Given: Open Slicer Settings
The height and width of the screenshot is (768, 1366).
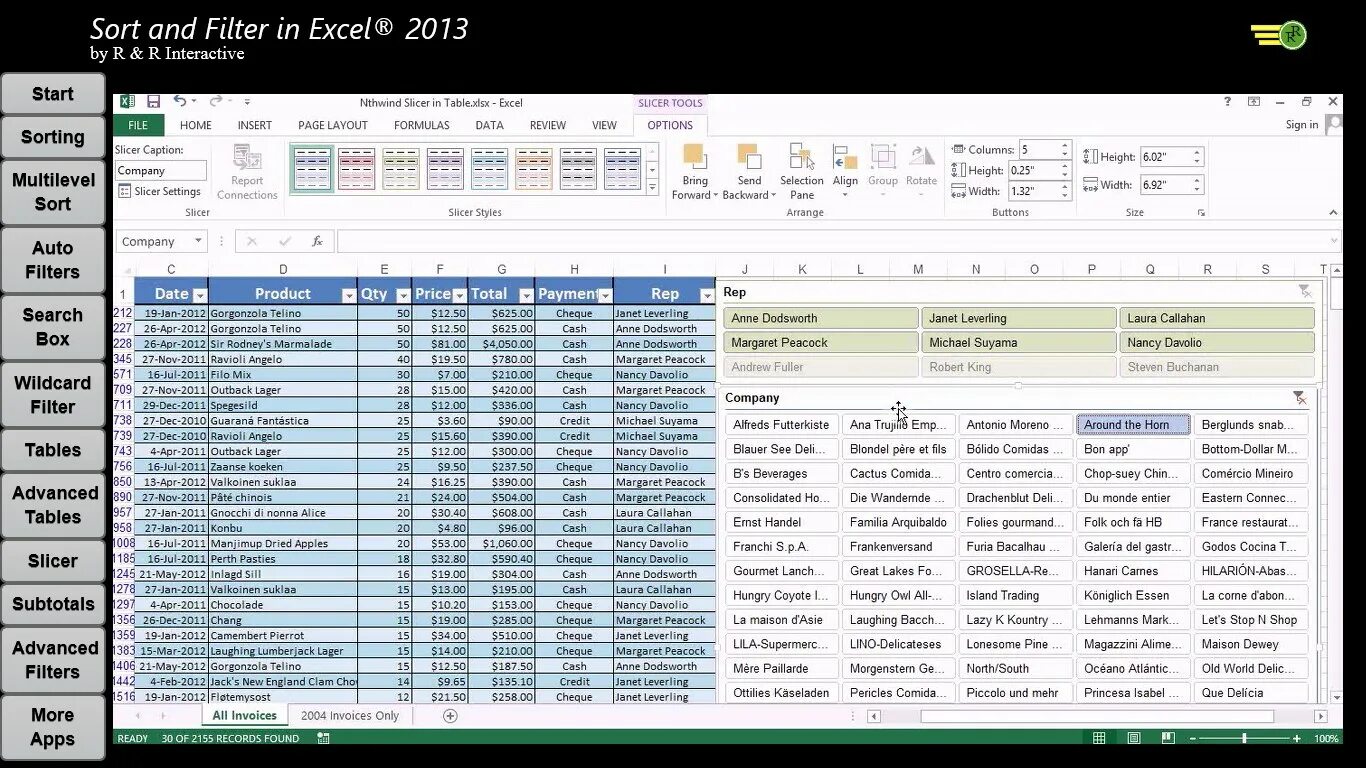Looking at the screenshot, I should point(159,191).
